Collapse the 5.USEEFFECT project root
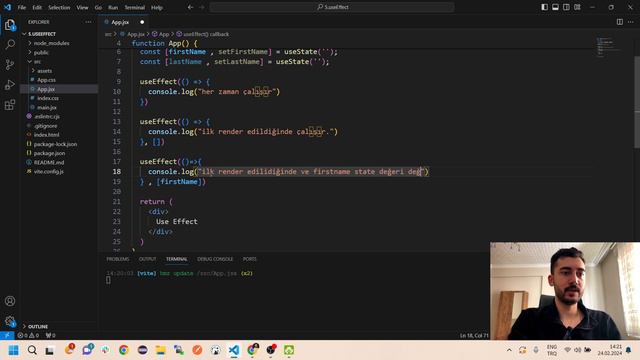Image resolution: width=640 pixels, height=360 pixels. (59, 34)
